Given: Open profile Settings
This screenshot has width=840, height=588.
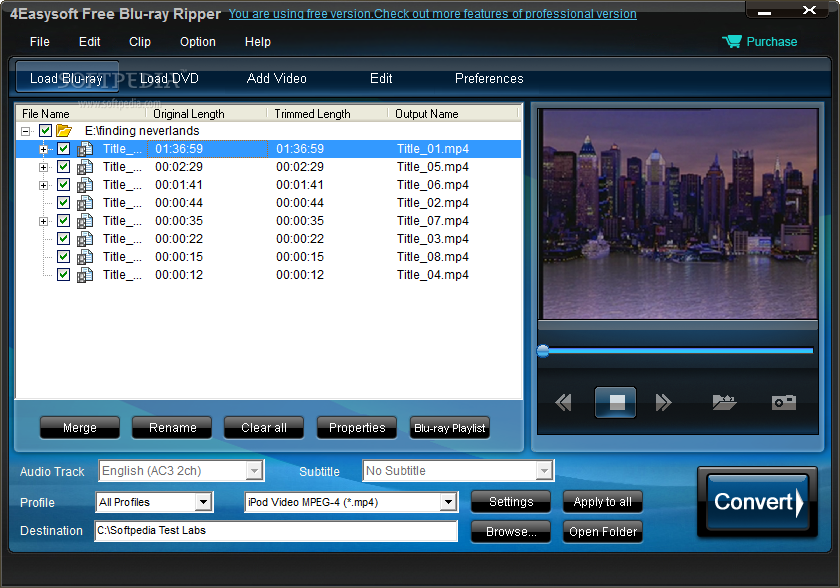Looking at the screenshot, I should (511, 502).
